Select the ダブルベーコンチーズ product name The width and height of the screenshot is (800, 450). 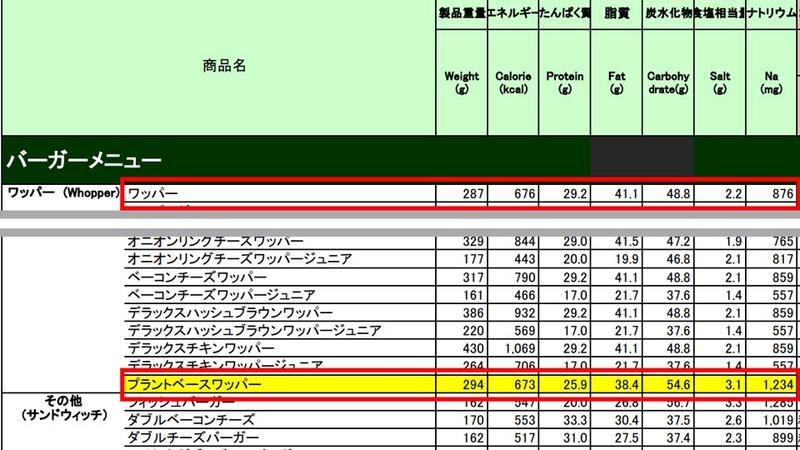[191, 420]
